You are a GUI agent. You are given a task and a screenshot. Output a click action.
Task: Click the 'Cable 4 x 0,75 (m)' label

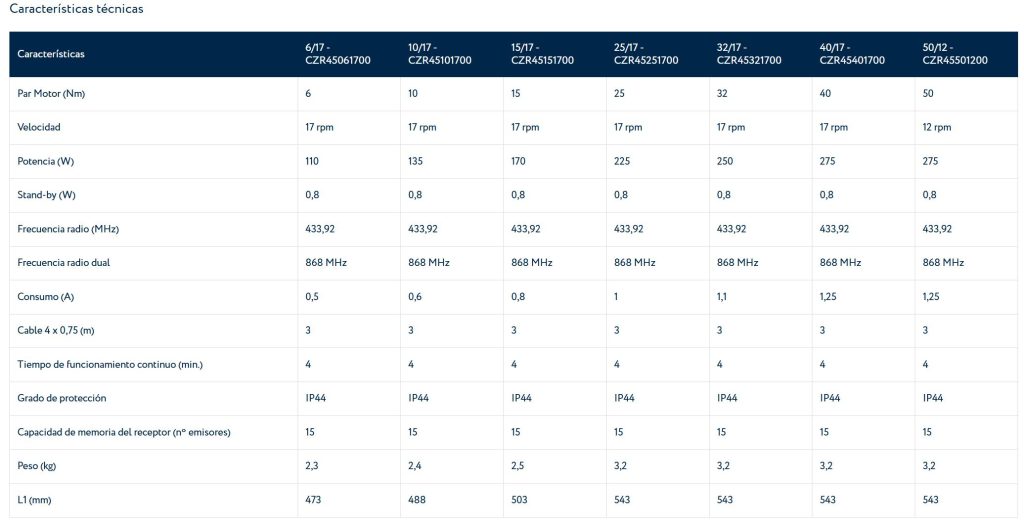click(x=56, y=330)
